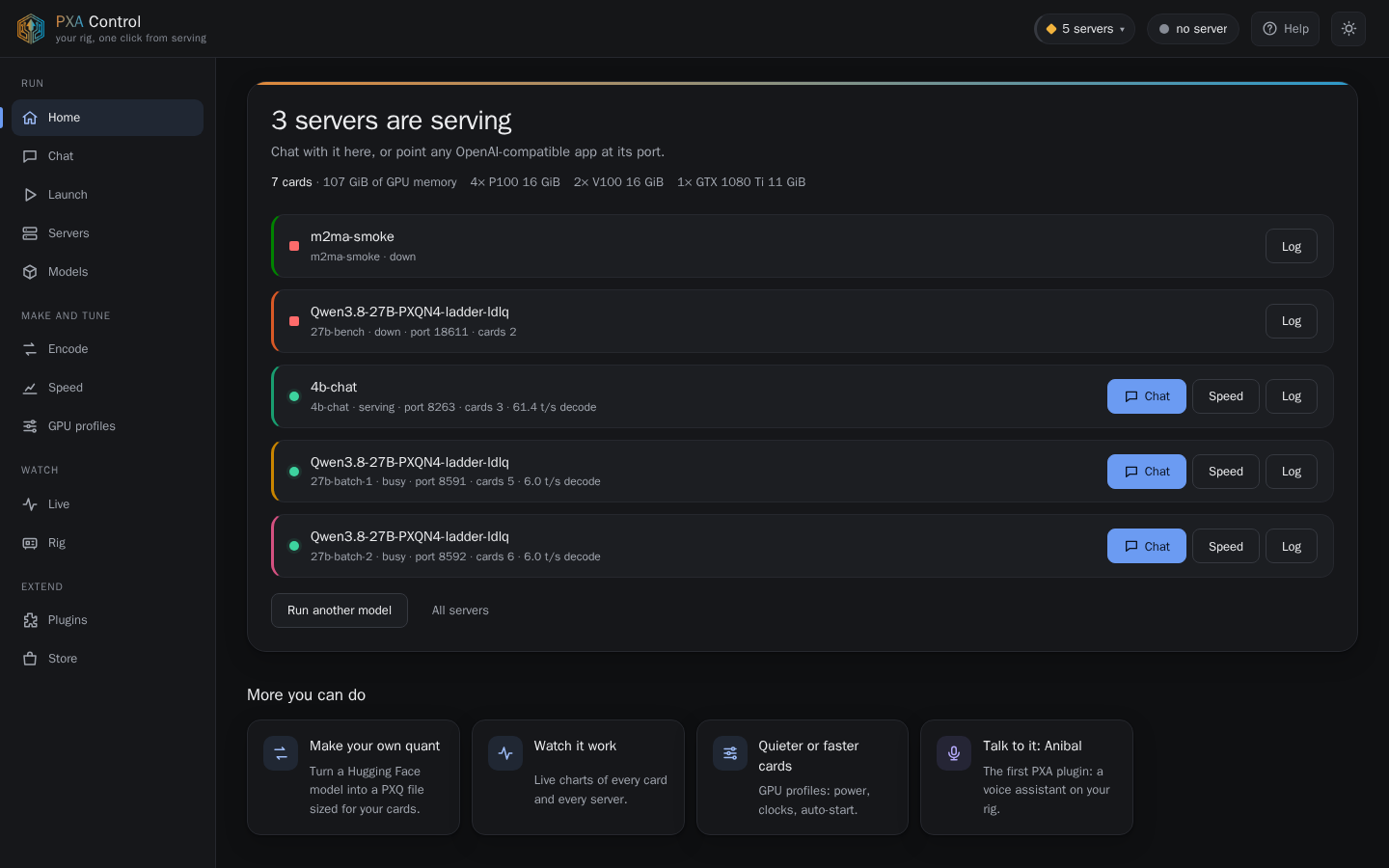Screen dimensions: 1389x868
Task: Click the m2ma-smoke server name
Action: 352,236
